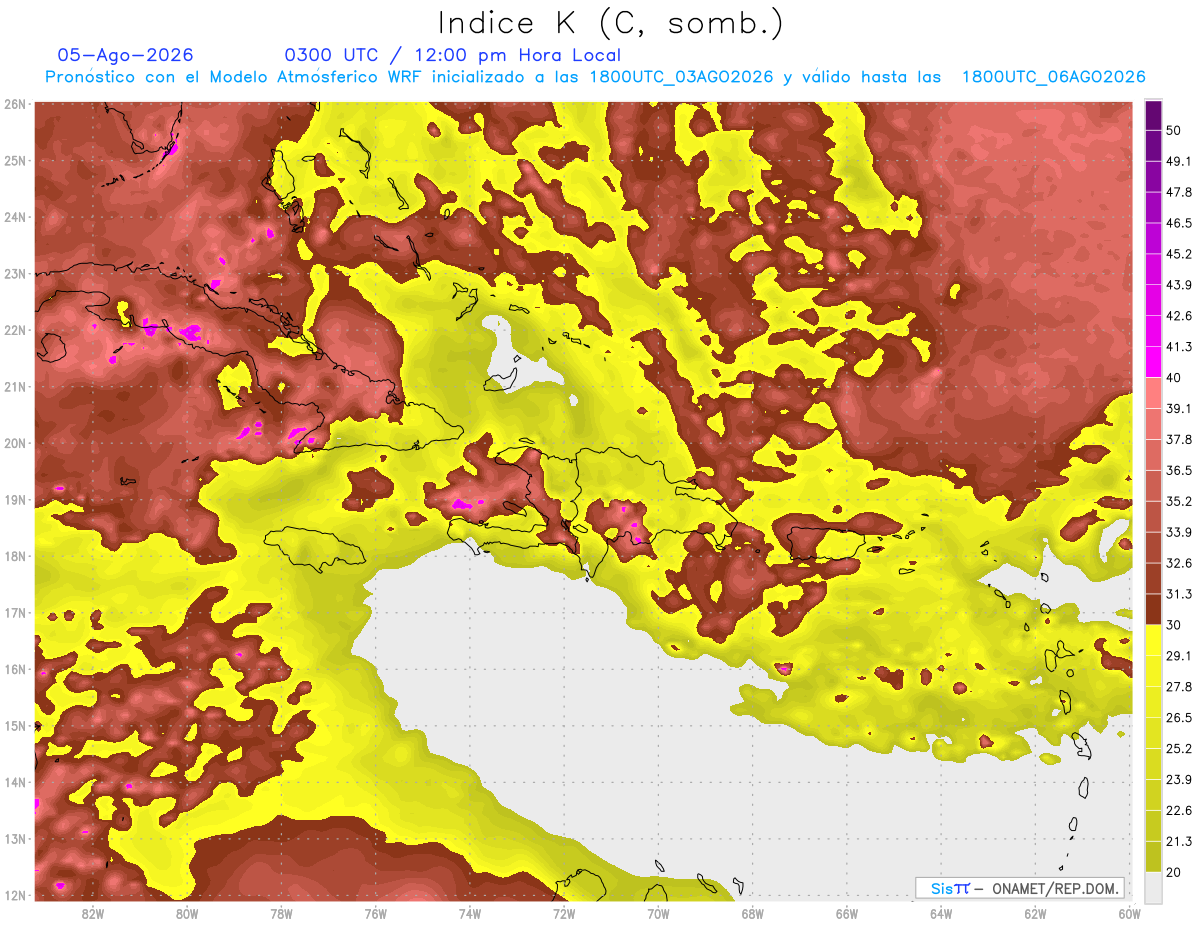Click the legend value '42.6'
Viewport: 1200px width, 927px height.
click(x=1180, y=315)
